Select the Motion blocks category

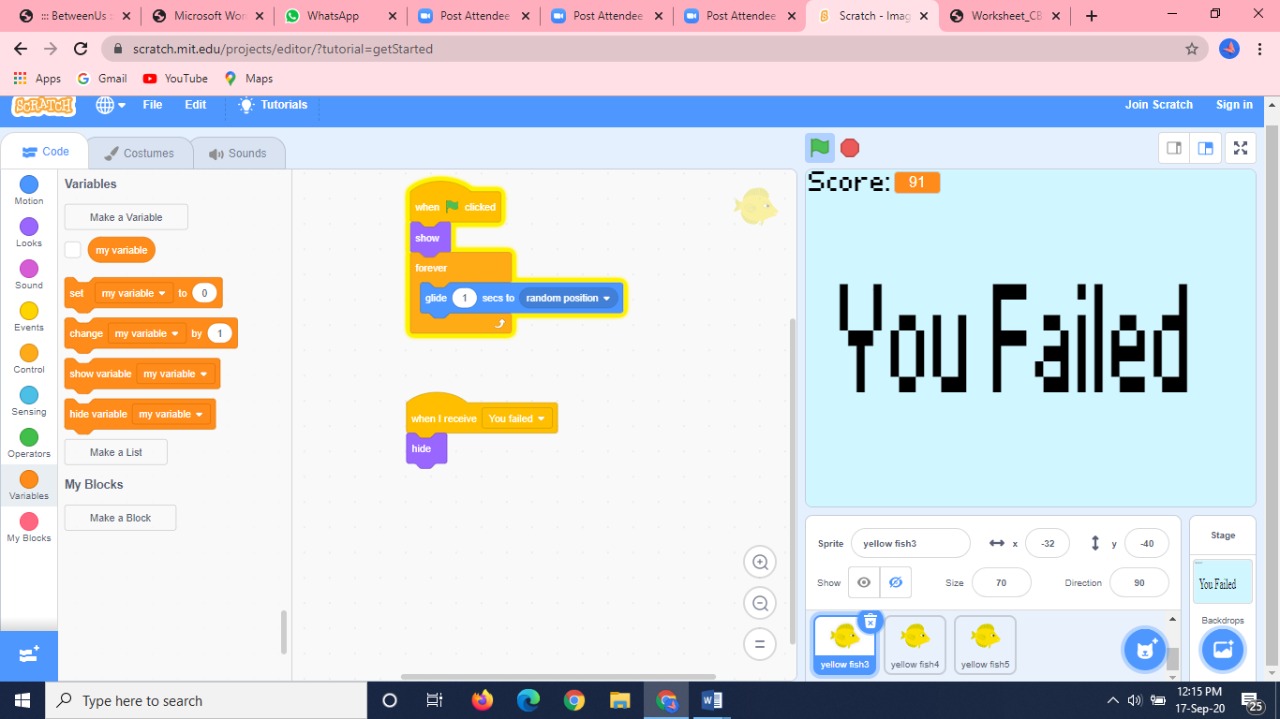[29, 190]
